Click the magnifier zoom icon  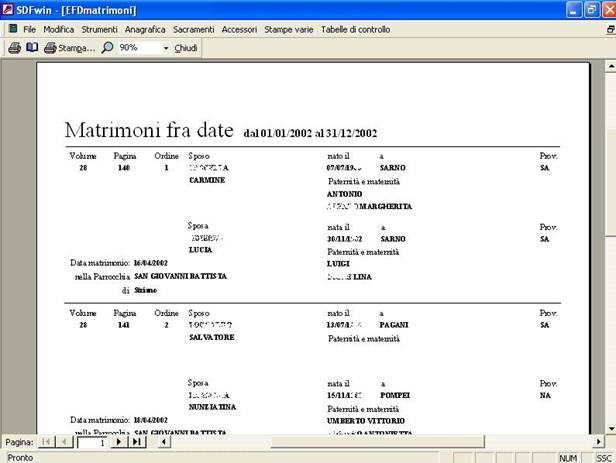(107, 48)
